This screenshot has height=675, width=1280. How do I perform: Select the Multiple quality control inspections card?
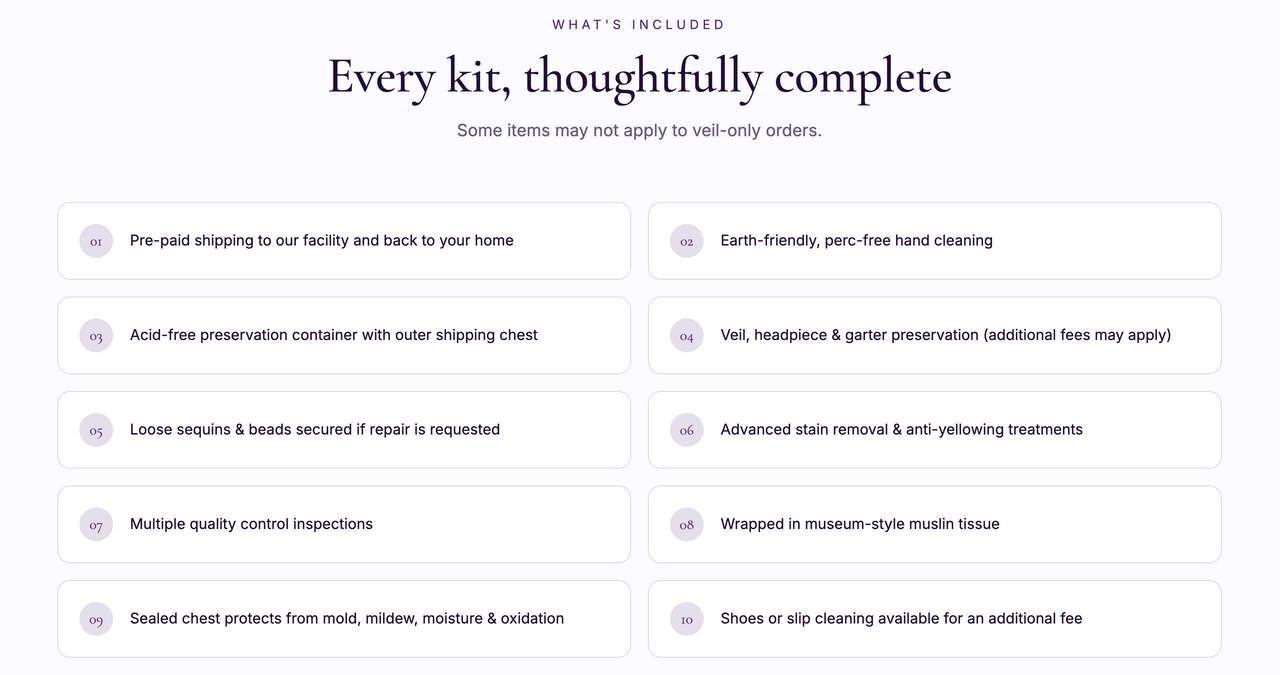[344, 524]
